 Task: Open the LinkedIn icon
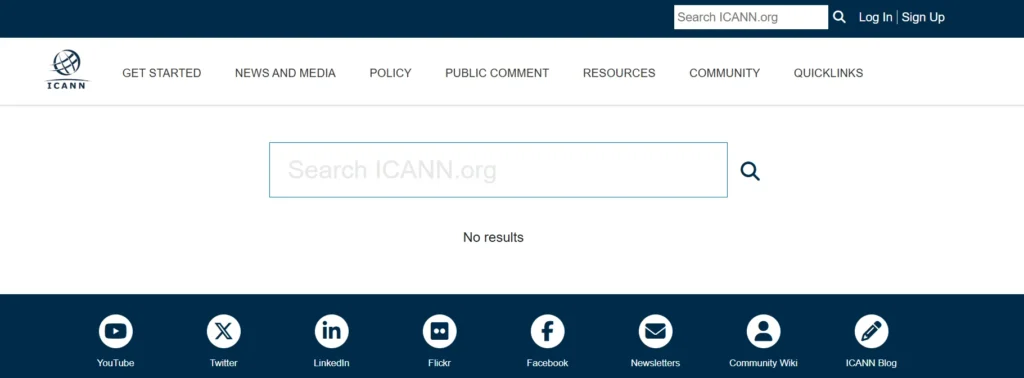tap(332, 332)
